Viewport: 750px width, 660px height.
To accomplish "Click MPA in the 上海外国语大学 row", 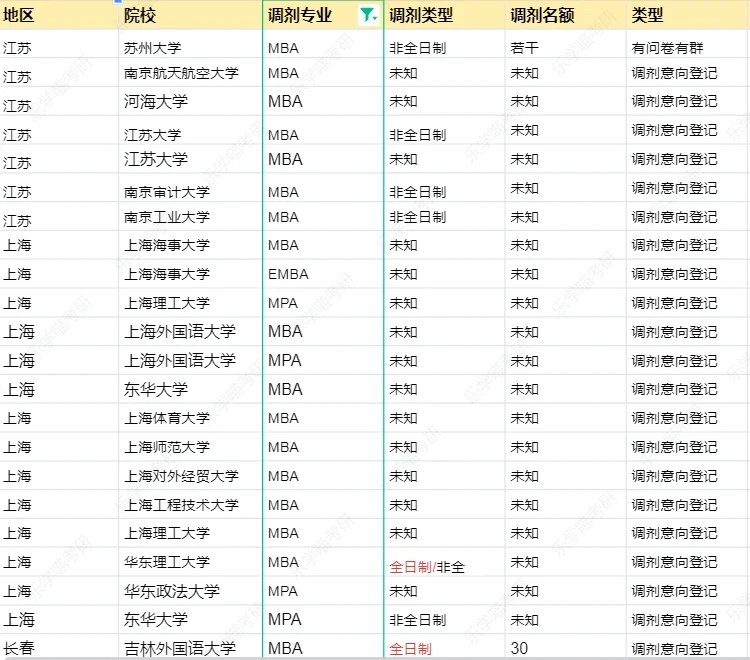I will coord(285,360).
